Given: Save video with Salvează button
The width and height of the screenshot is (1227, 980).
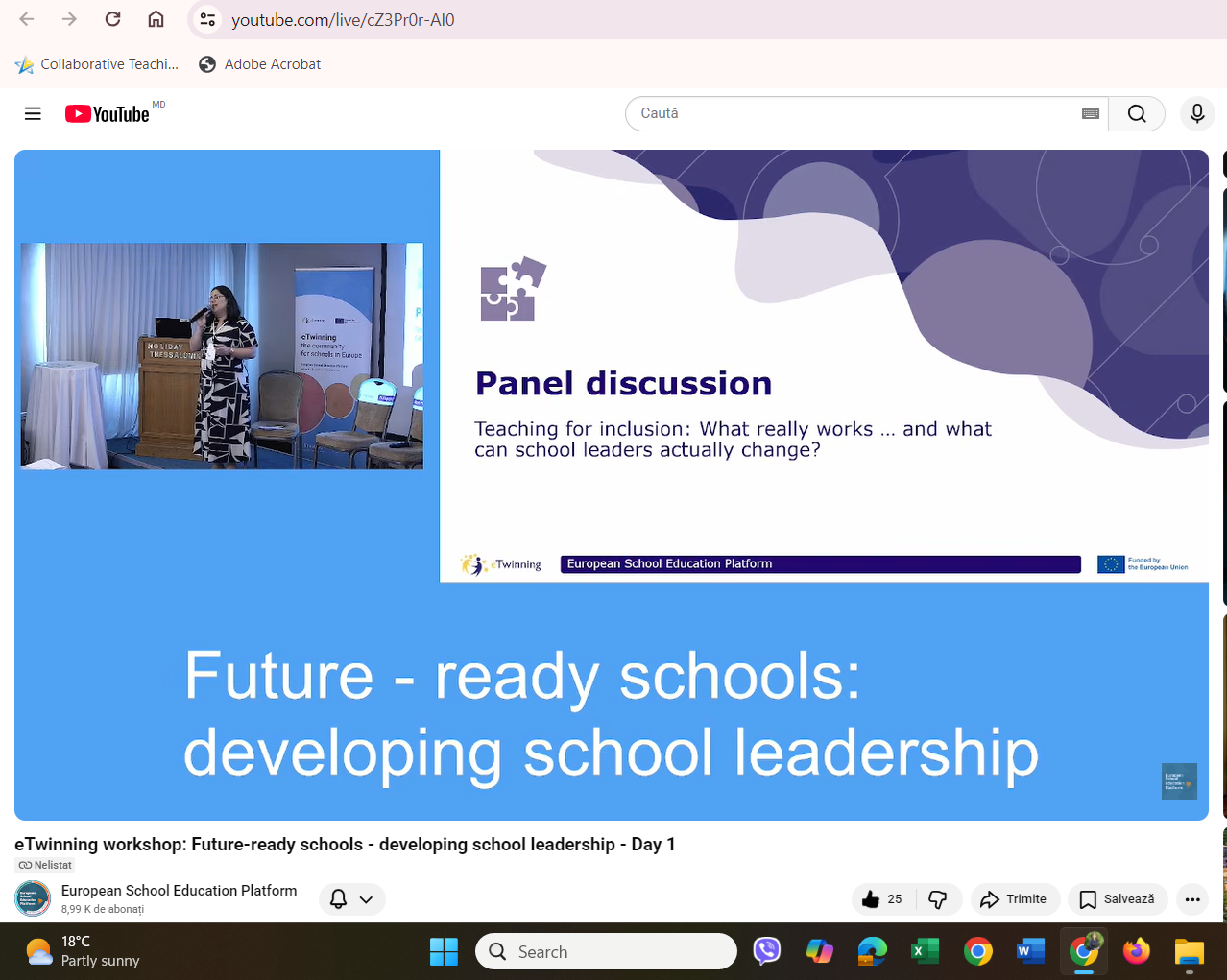Looking at the screenshot, I should [x=1118, y=899].
